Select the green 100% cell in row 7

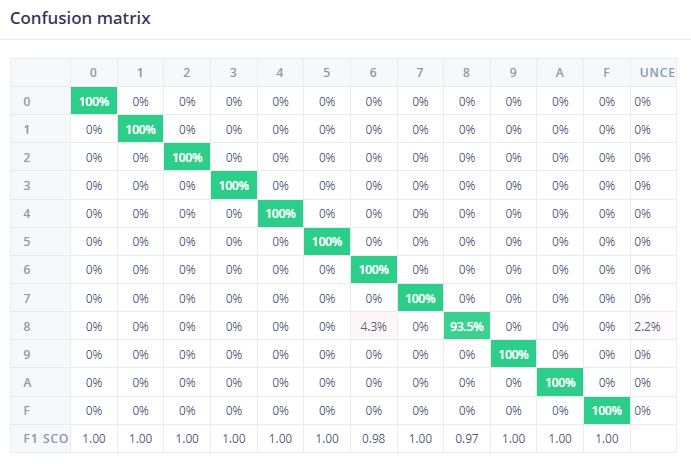pos(420,298)
